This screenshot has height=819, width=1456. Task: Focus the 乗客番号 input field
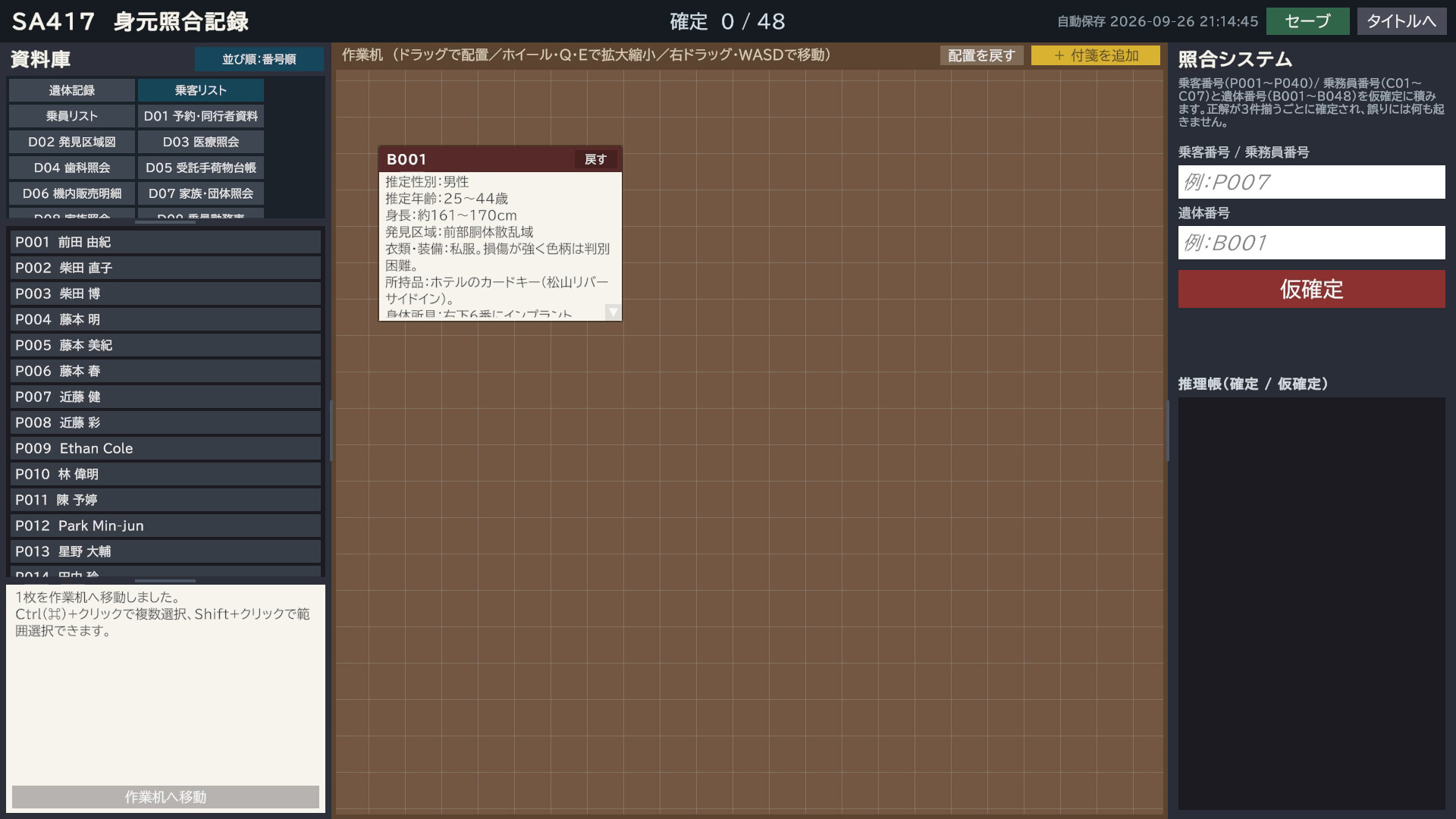(1311, 182)
